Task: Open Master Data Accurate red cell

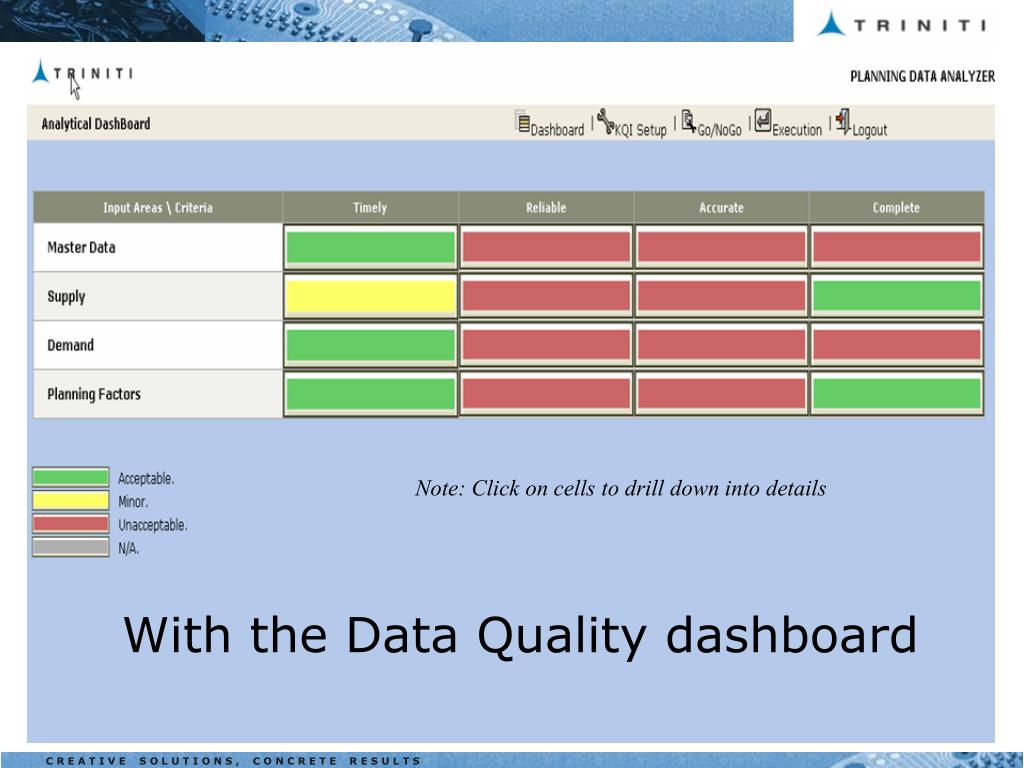Action: (x=721, y=248)
